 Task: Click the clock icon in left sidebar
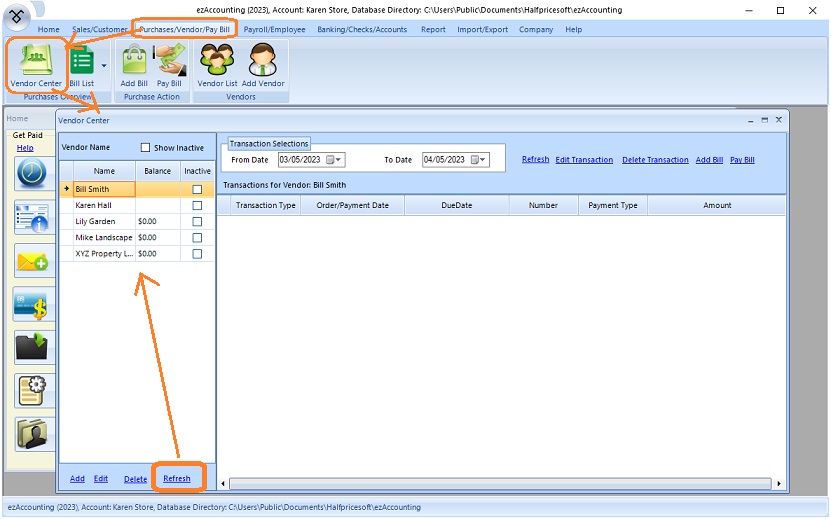click(x=31, y=173)
